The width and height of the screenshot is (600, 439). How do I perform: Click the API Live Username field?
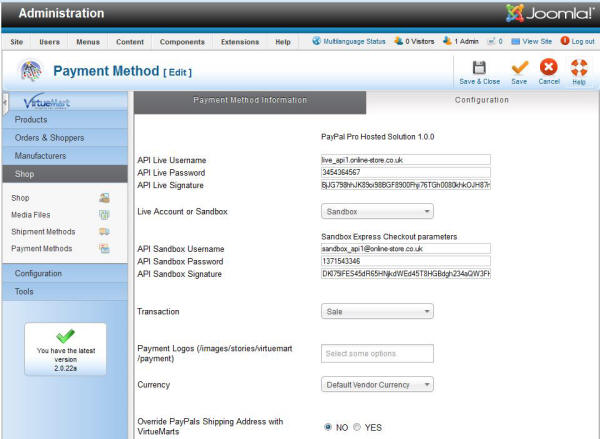tap(406, 160)
